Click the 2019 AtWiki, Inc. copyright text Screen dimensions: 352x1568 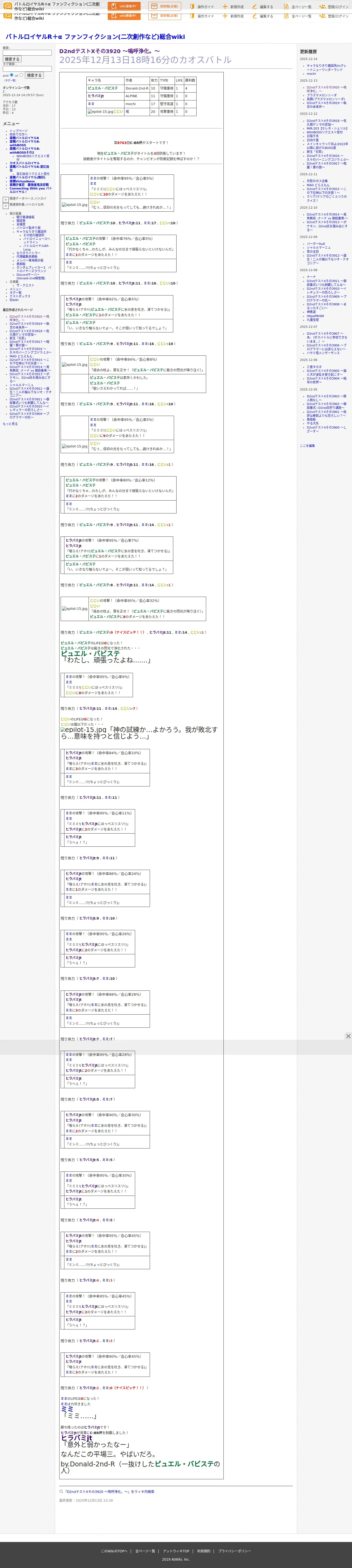click(x=176, y=1559)
